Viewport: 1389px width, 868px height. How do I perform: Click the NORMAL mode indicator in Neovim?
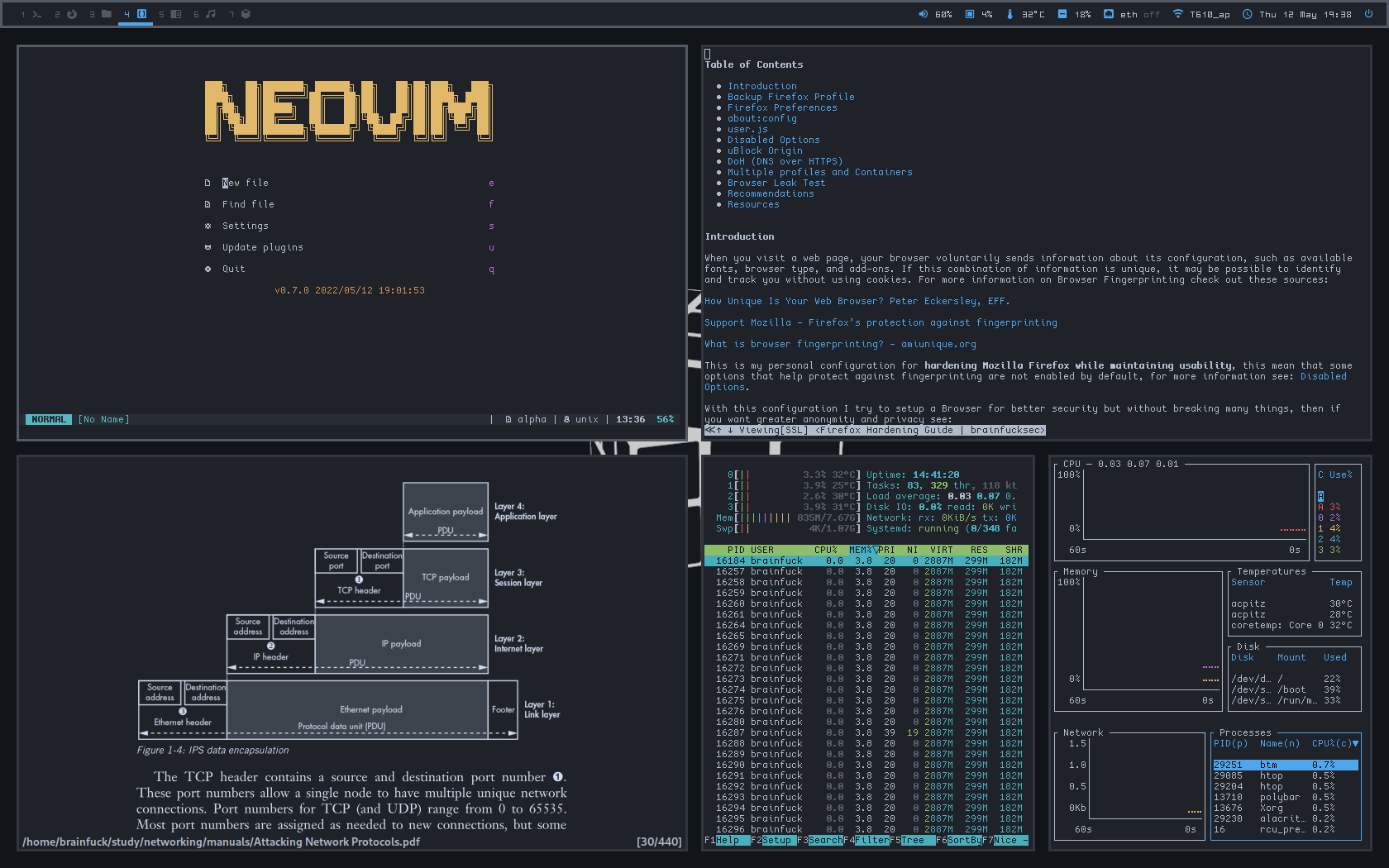49,419
